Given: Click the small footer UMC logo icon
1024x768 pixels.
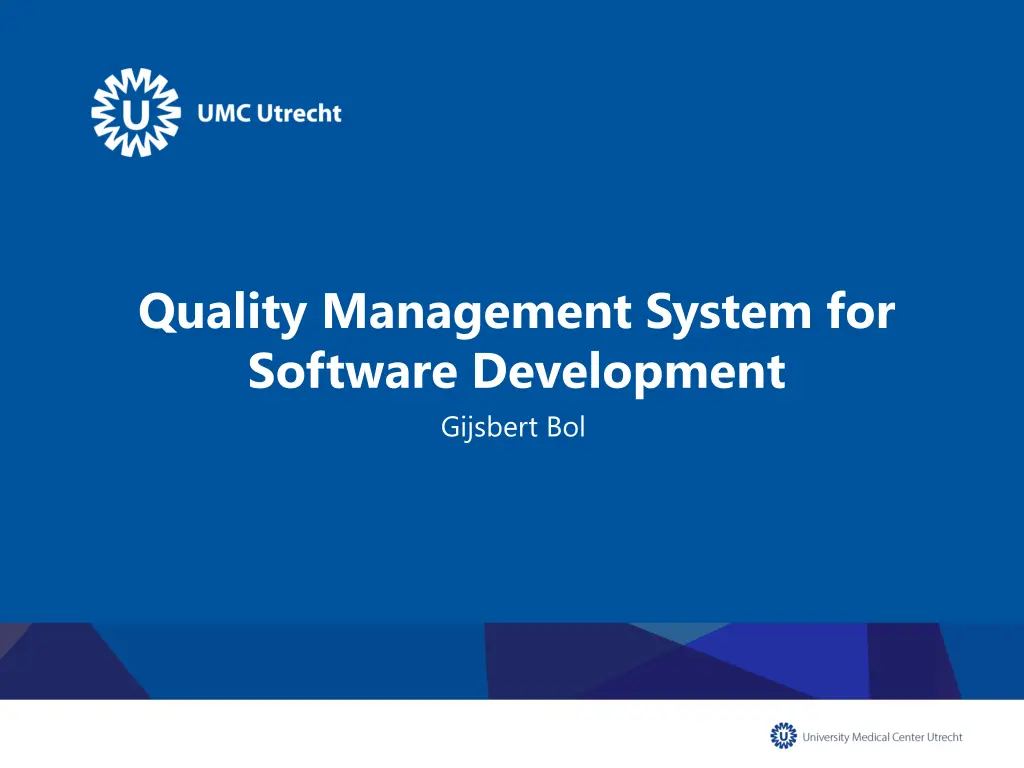Looking at the screenshot, I should click(783, 736).
